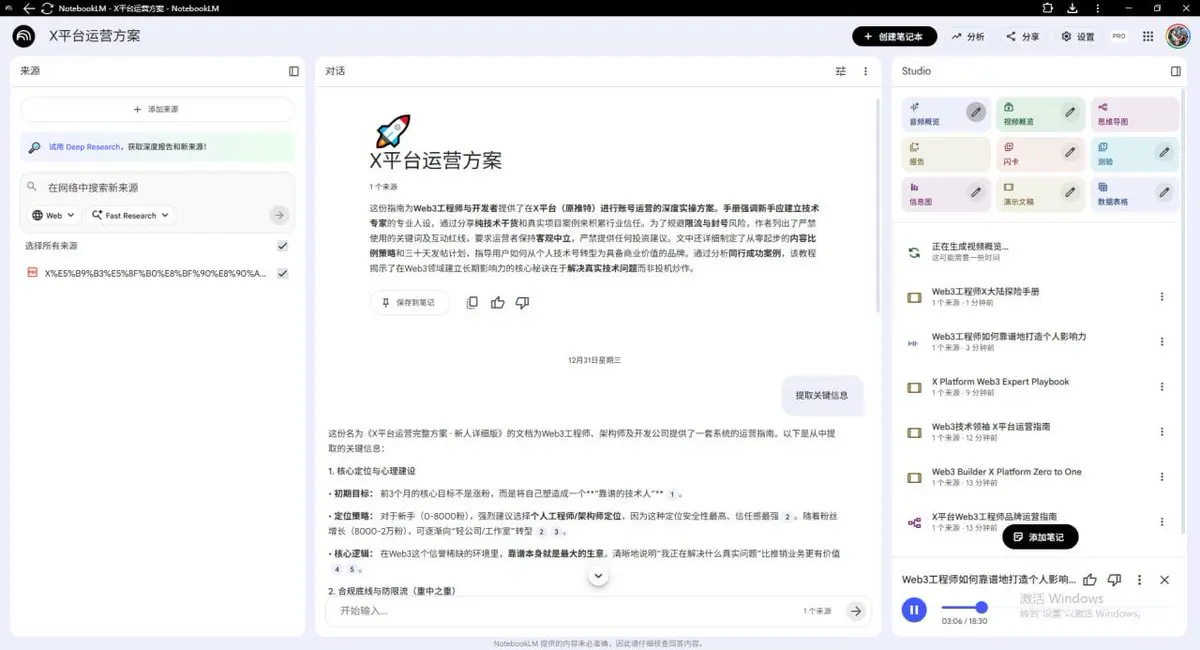Check the 选择所有来源 select-all checkbox
1200x650 pixels.
[x=282, y=245]
